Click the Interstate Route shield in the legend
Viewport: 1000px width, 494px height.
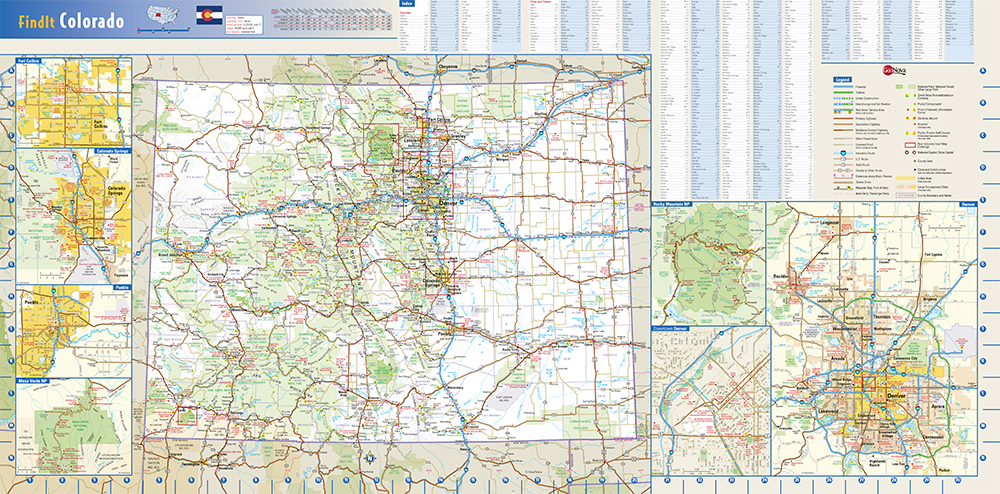[x=841, y=154]
